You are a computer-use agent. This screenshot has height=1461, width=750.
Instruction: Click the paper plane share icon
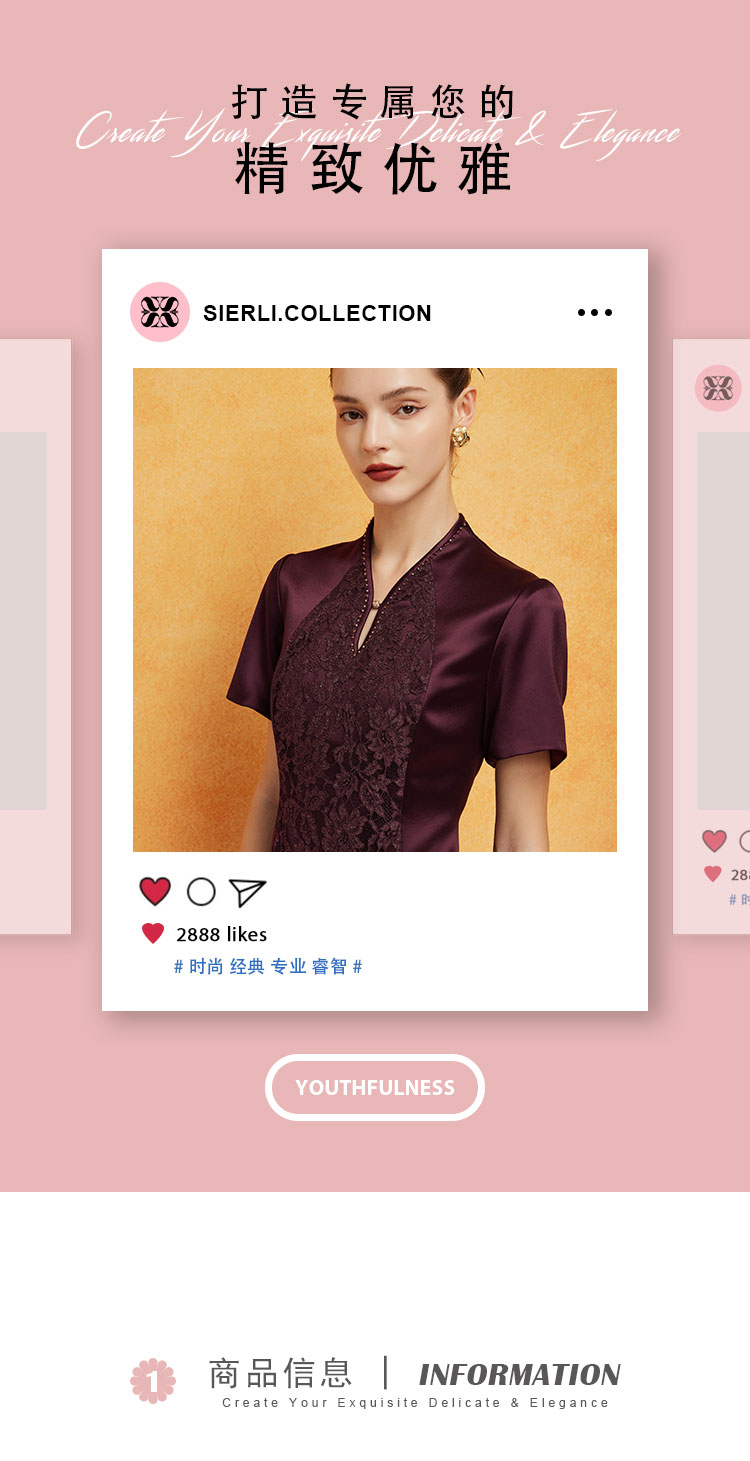click(247, 892)
